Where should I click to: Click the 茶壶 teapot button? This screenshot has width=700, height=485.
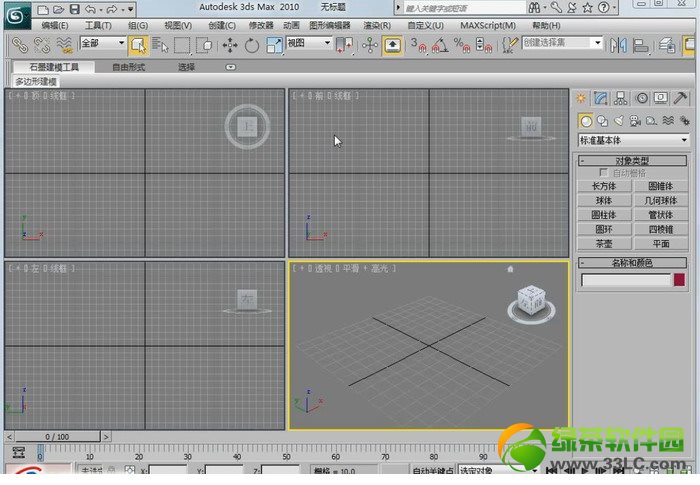click(x=604, y=243)
